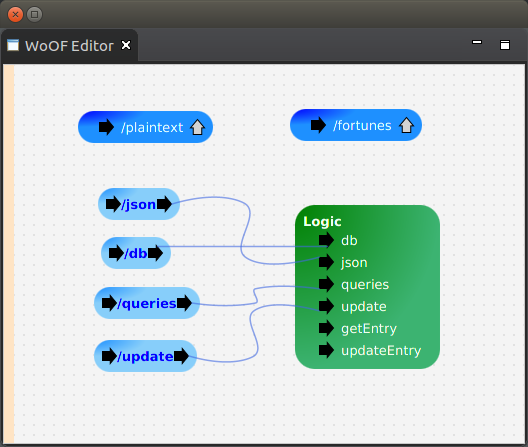This screenshot has height=447, width=528.
Task: Click the Logic section title
Action: click(322, 222)
